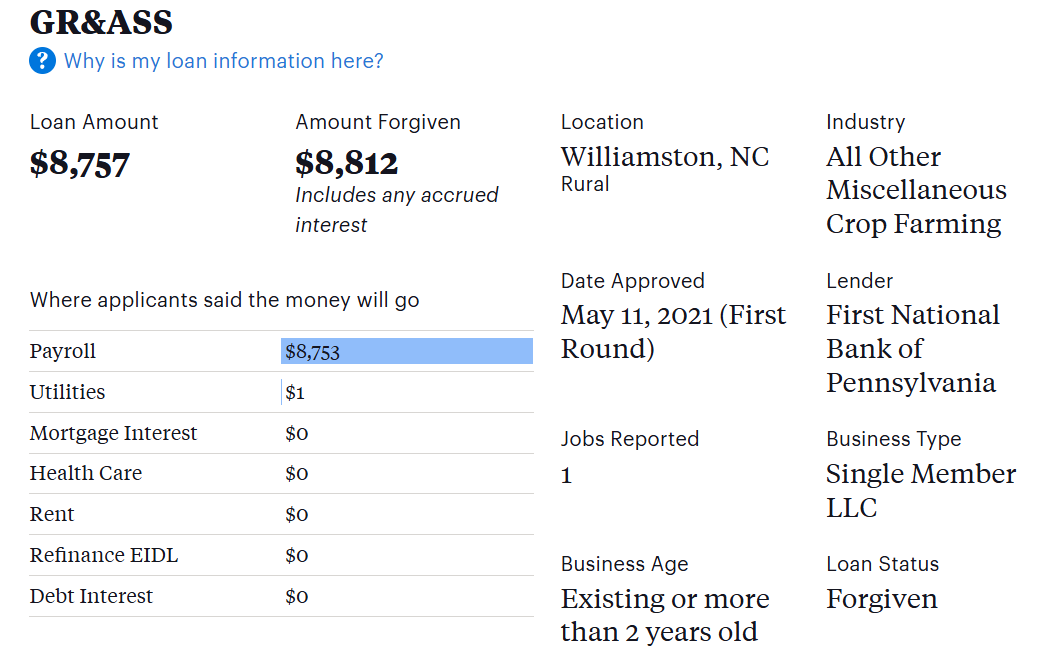Click the Jobs Reported value 1

pos(567,475)
